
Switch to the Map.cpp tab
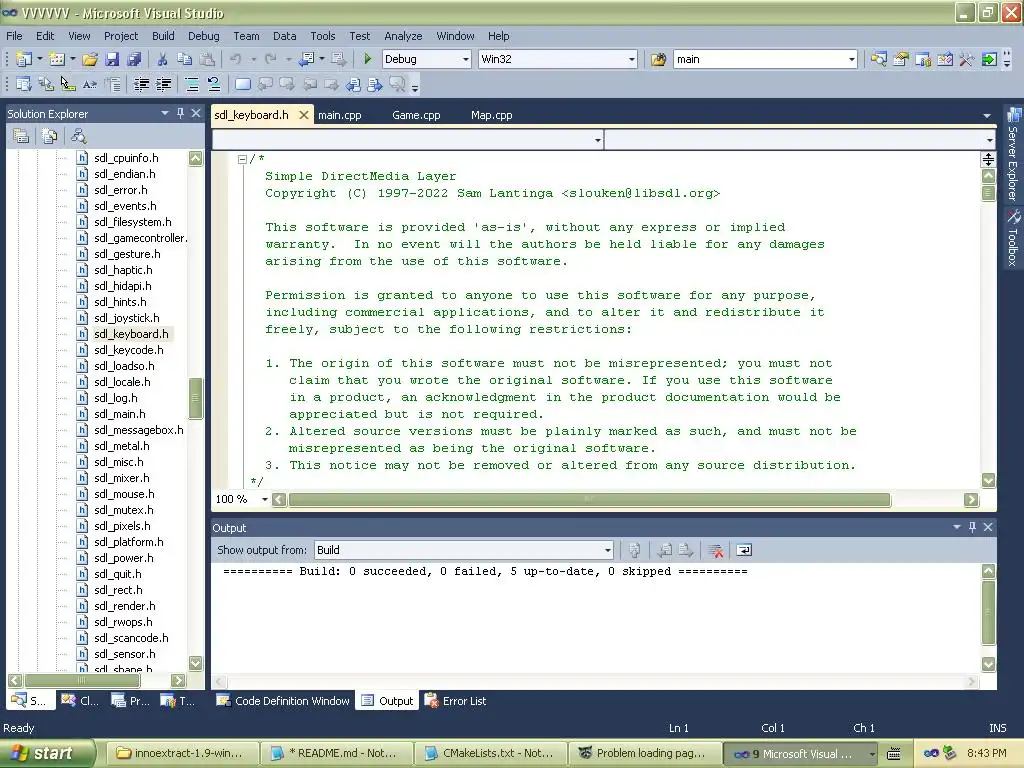click(x=491, y=115)
